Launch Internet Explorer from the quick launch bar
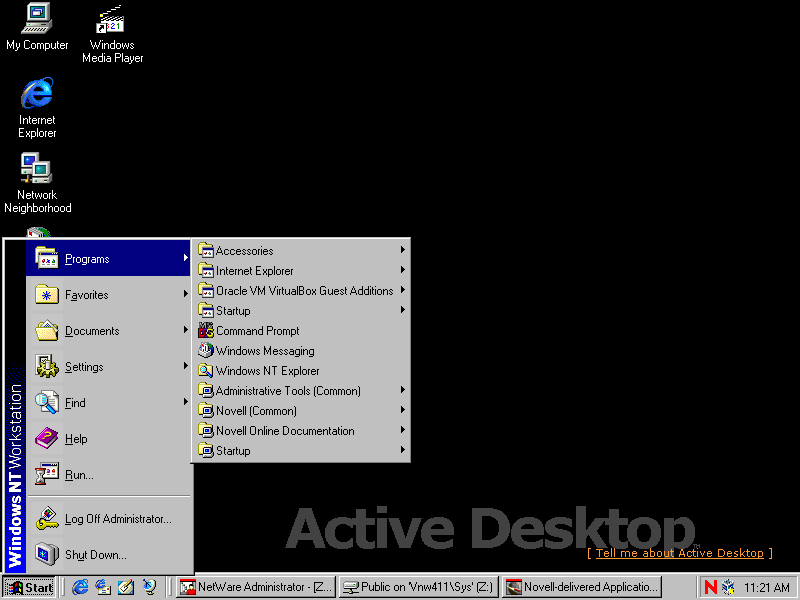Screen dimensions: 800x600 coord(80,587)
